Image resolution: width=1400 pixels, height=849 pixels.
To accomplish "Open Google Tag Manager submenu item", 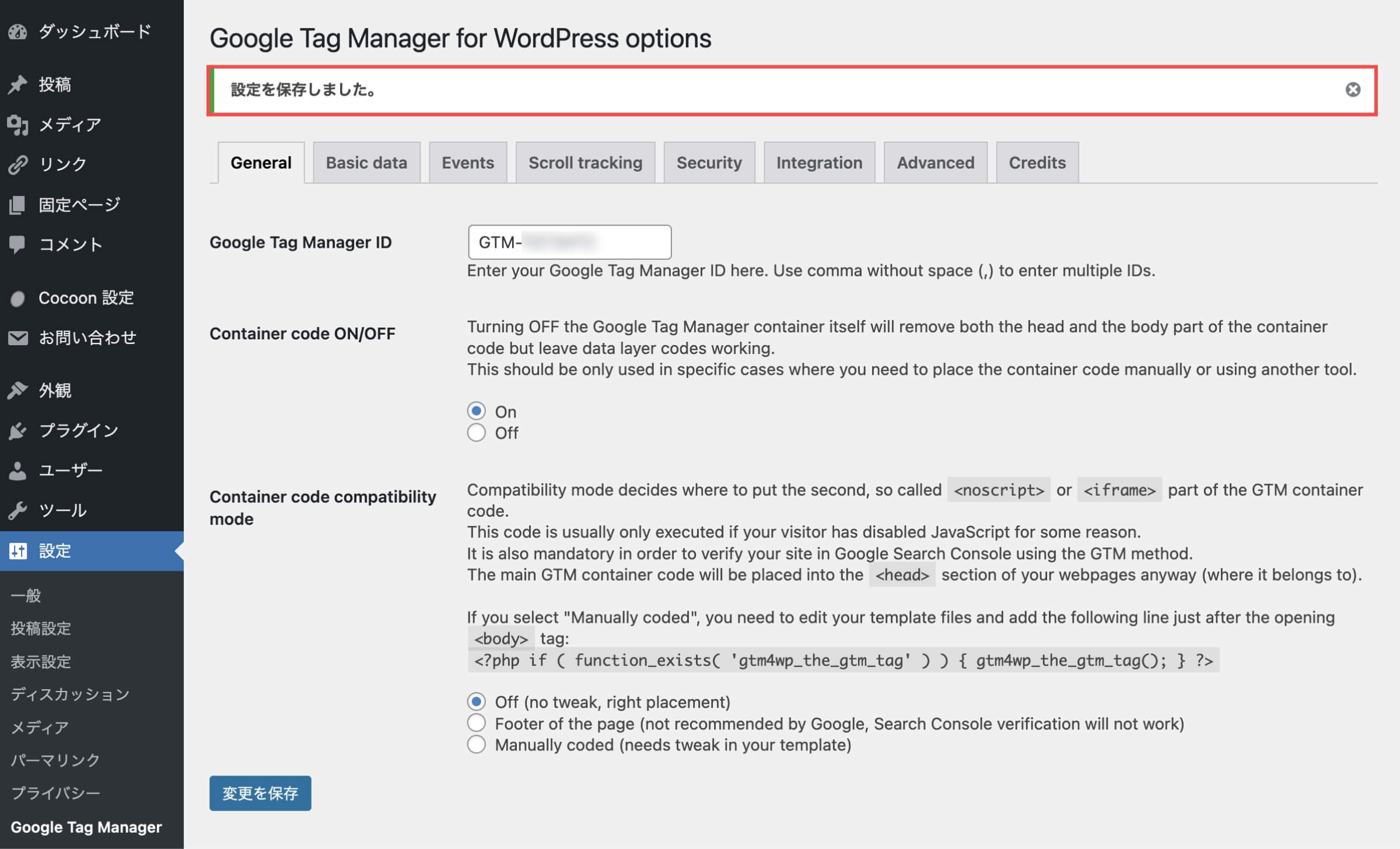I will (86, 827).
